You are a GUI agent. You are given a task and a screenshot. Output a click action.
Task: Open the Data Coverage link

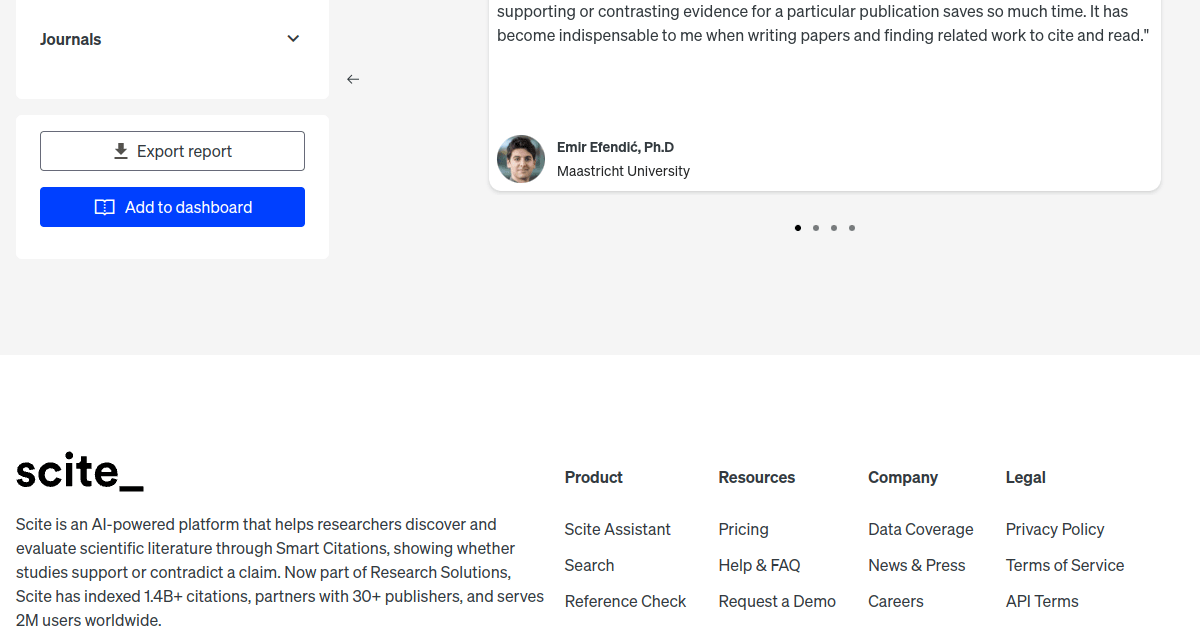pyautogui.click(x=920, y=529)
